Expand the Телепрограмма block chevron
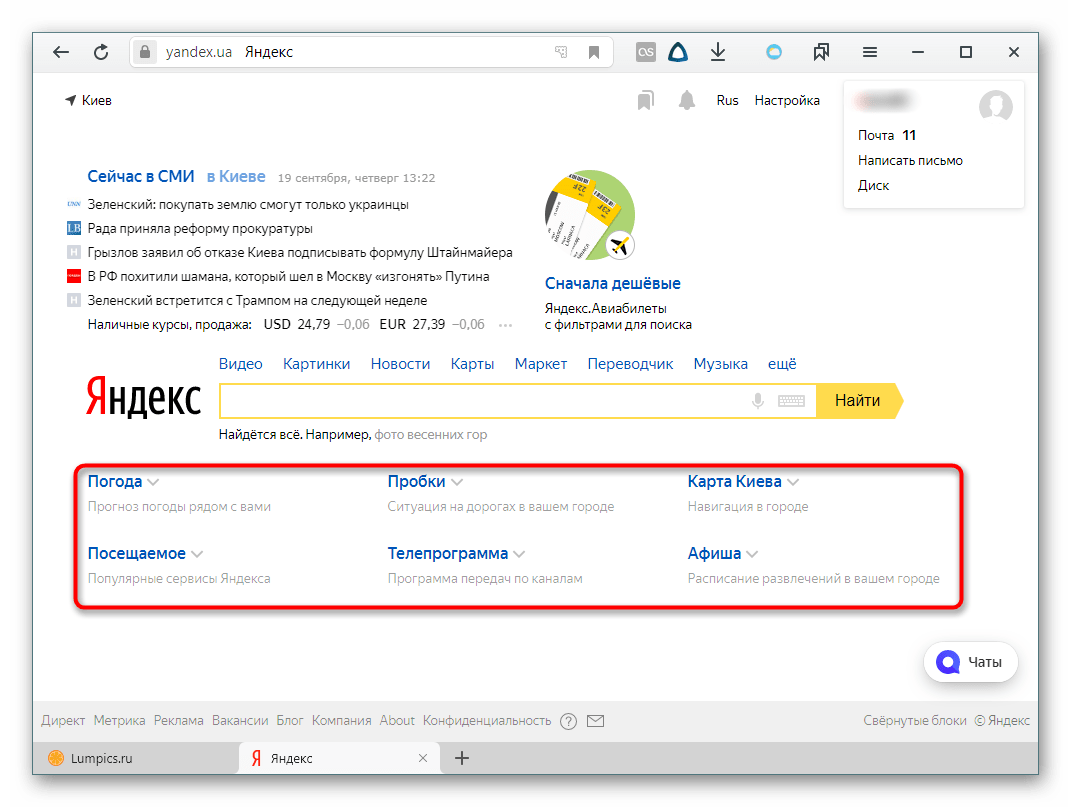Screen dimensions: 1071x807 [x=519, y=554]
